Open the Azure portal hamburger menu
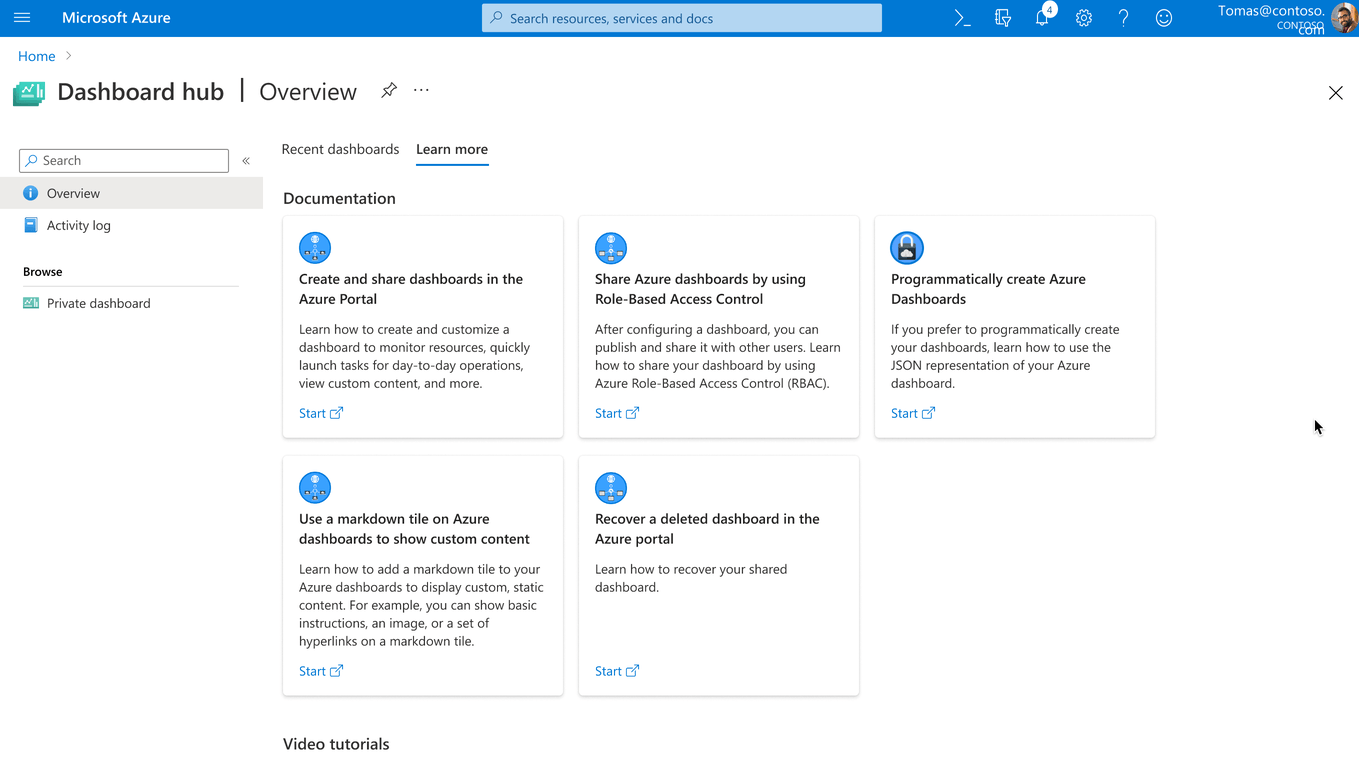This screenshot has width=1359, height=761. [22, 17]
